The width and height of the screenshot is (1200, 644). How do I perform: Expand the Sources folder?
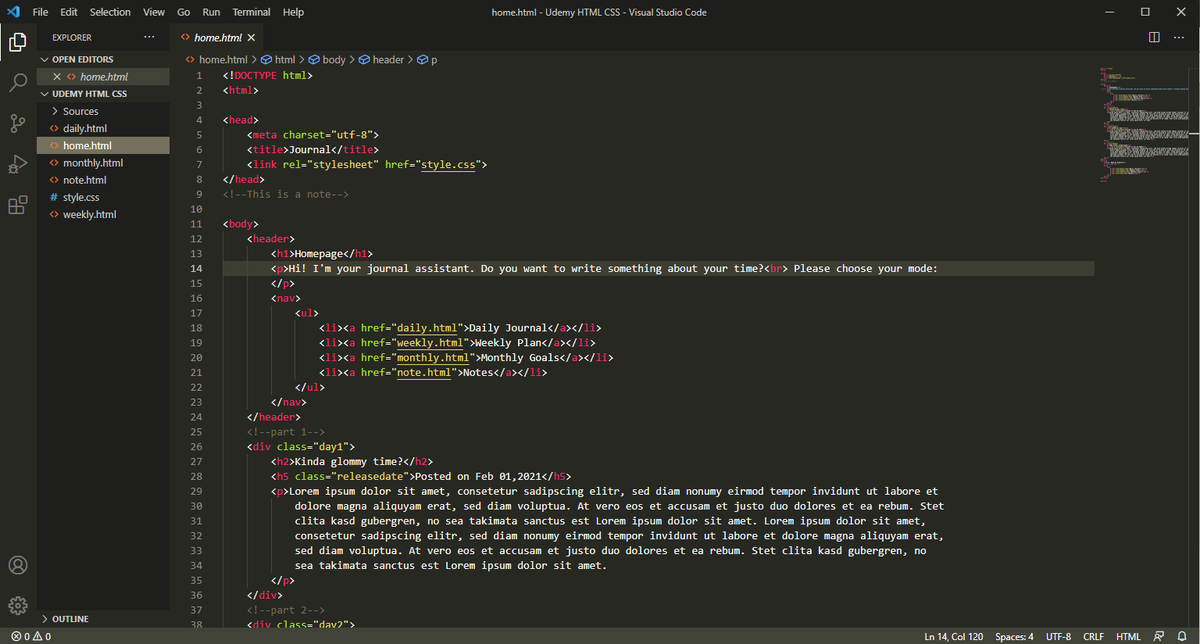click(x=54, y=111)
